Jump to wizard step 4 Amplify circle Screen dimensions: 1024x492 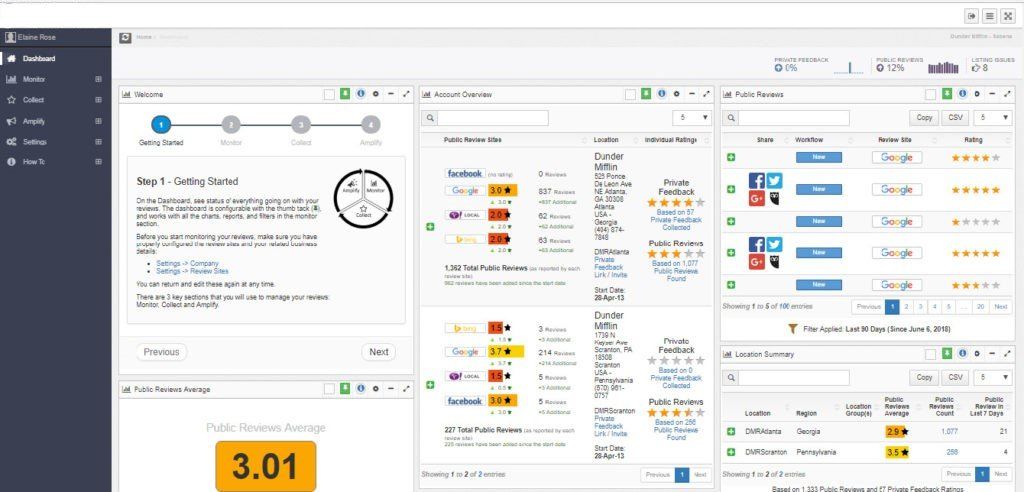370,124
